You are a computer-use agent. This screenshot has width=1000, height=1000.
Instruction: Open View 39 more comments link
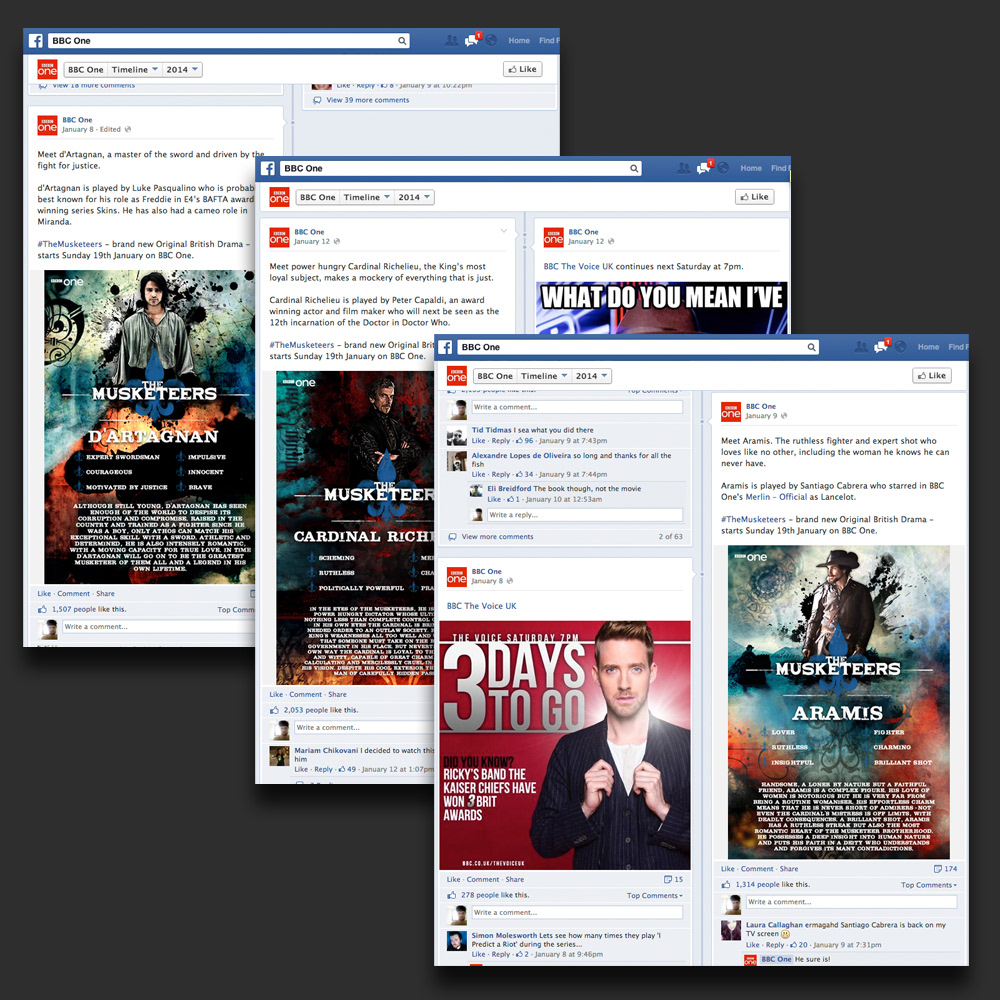click(368, 100)
